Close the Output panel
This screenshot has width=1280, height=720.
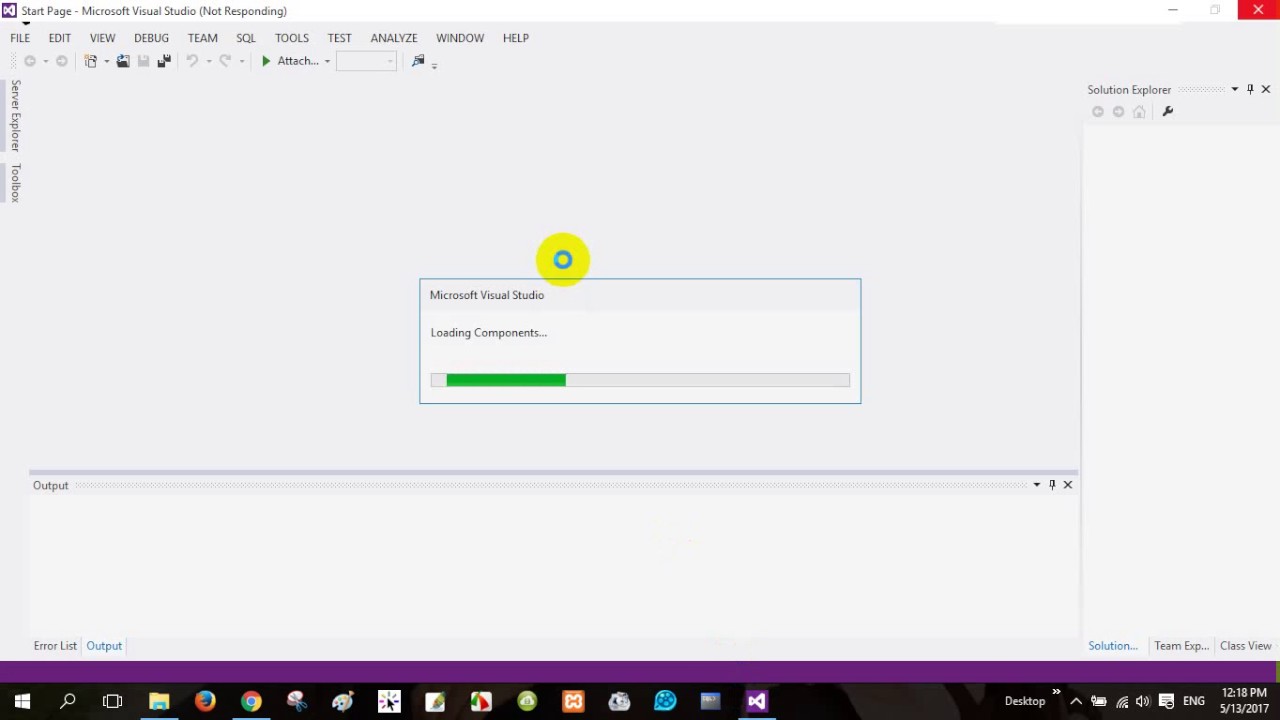coord(1068,485)
